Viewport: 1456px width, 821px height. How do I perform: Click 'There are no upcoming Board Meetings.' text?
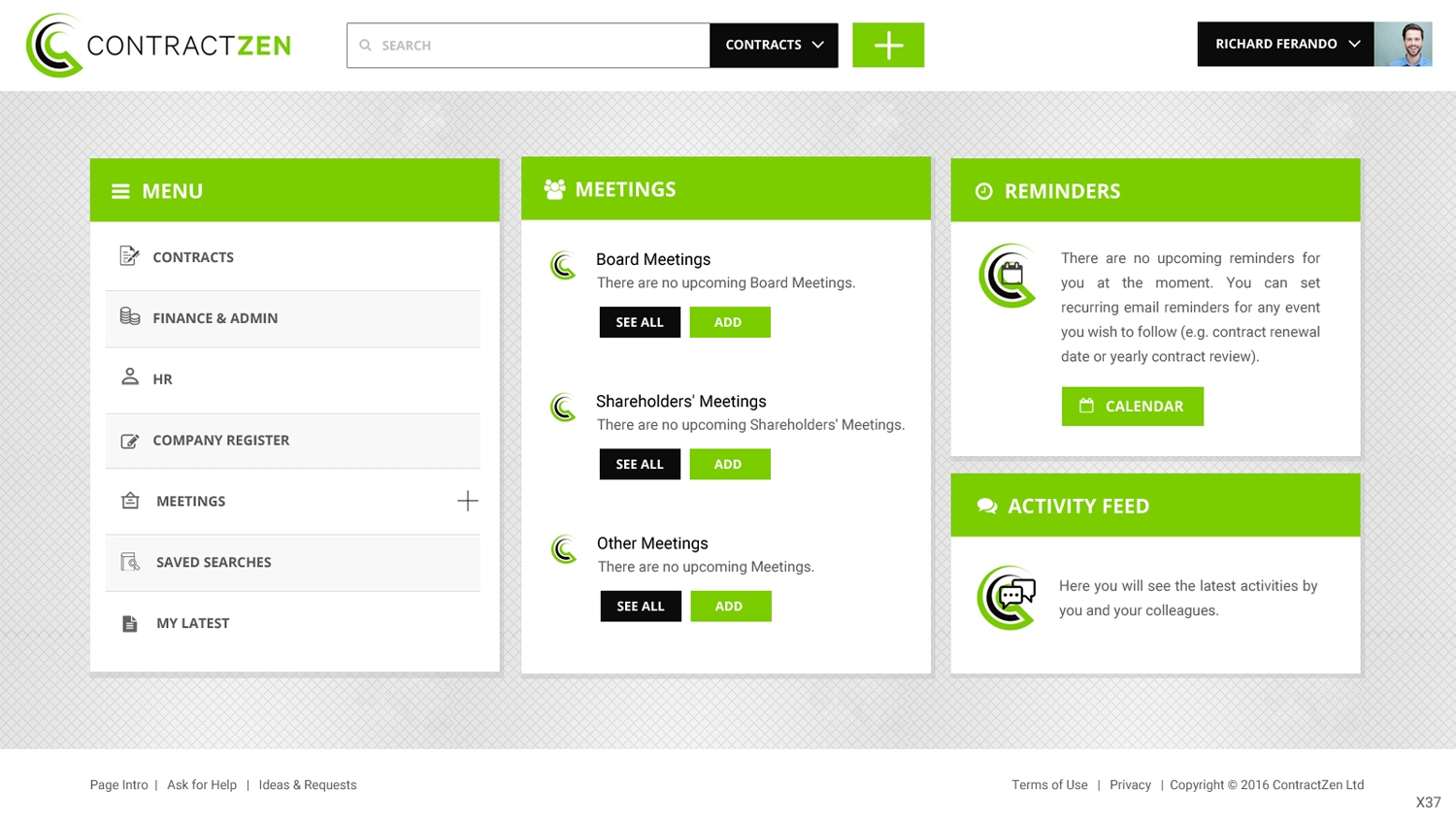coord(726,282)
